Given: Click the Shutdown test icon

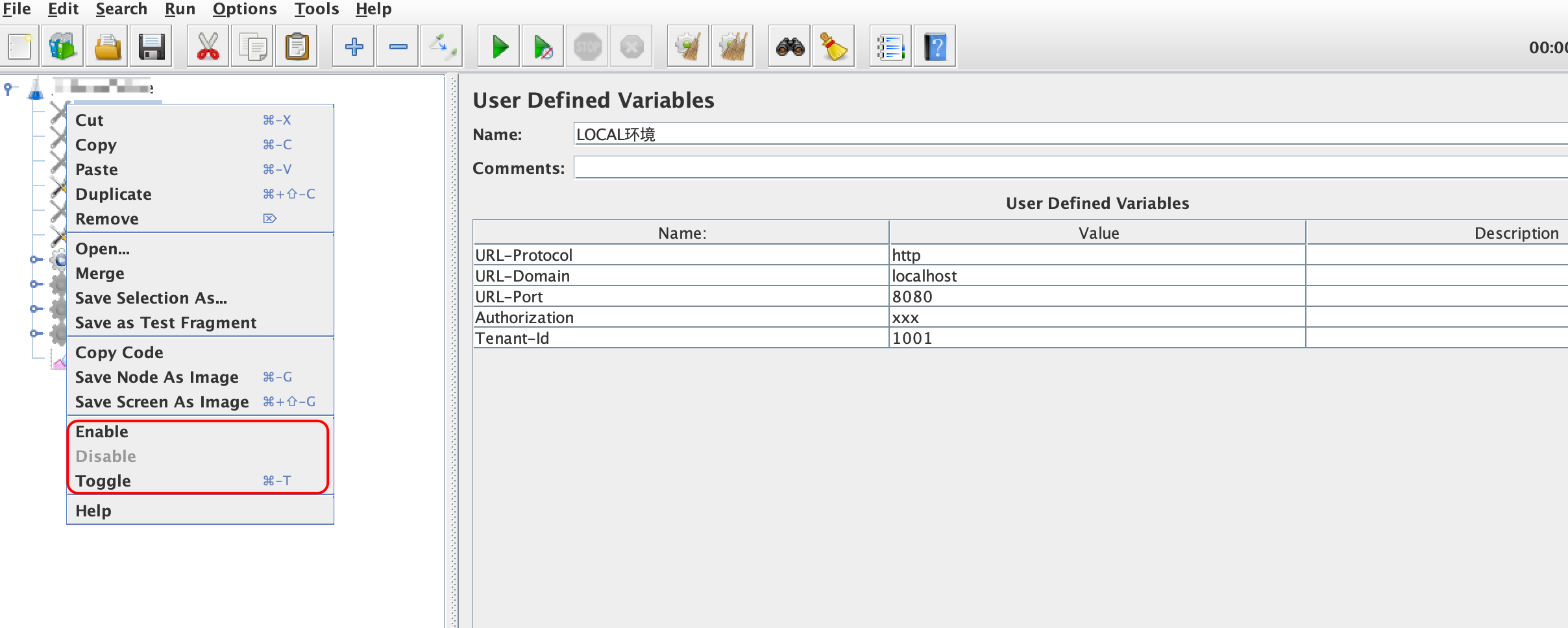Looking at the screenshot, I should click(631, 47).
